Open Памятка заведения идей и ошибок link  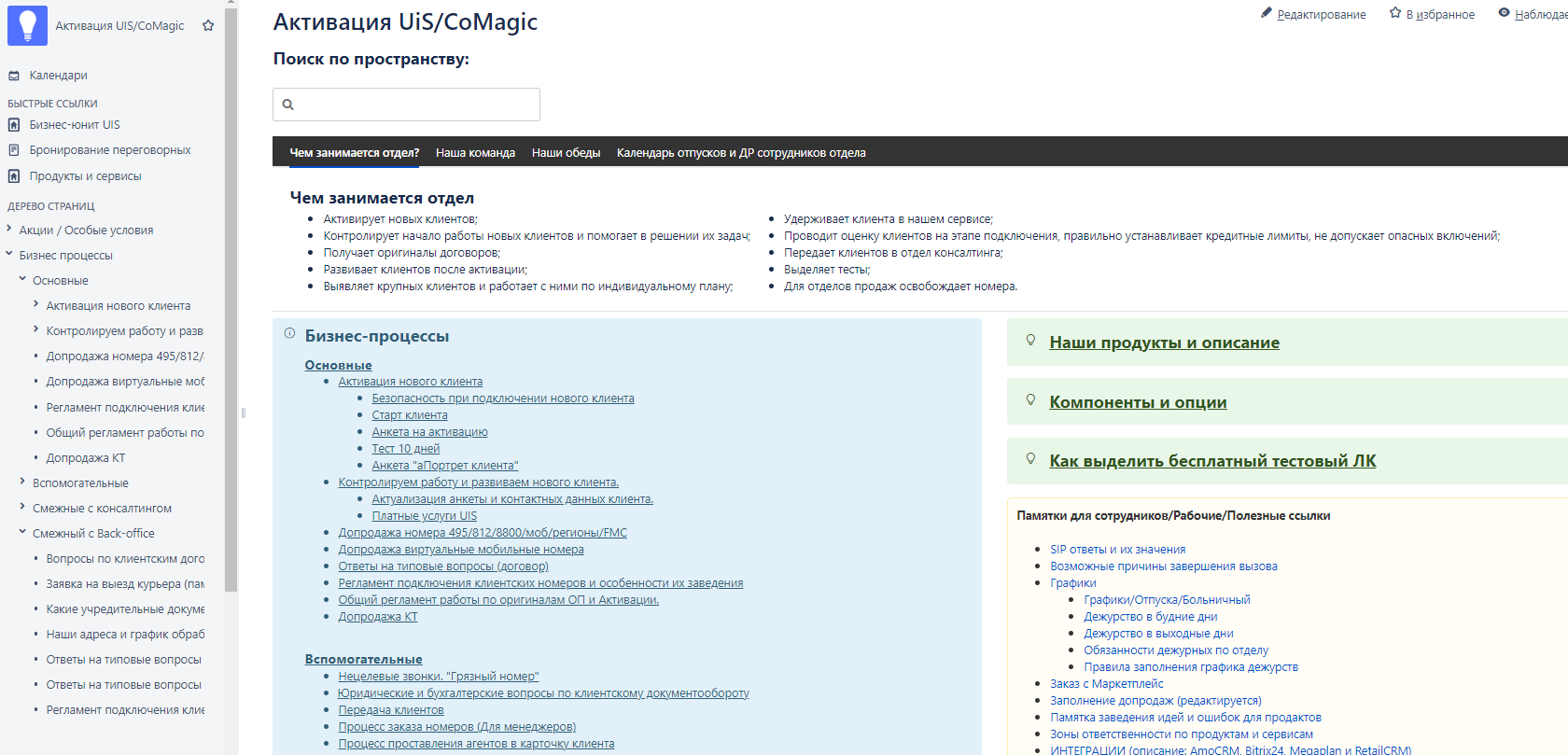[x=1185, y=718]
